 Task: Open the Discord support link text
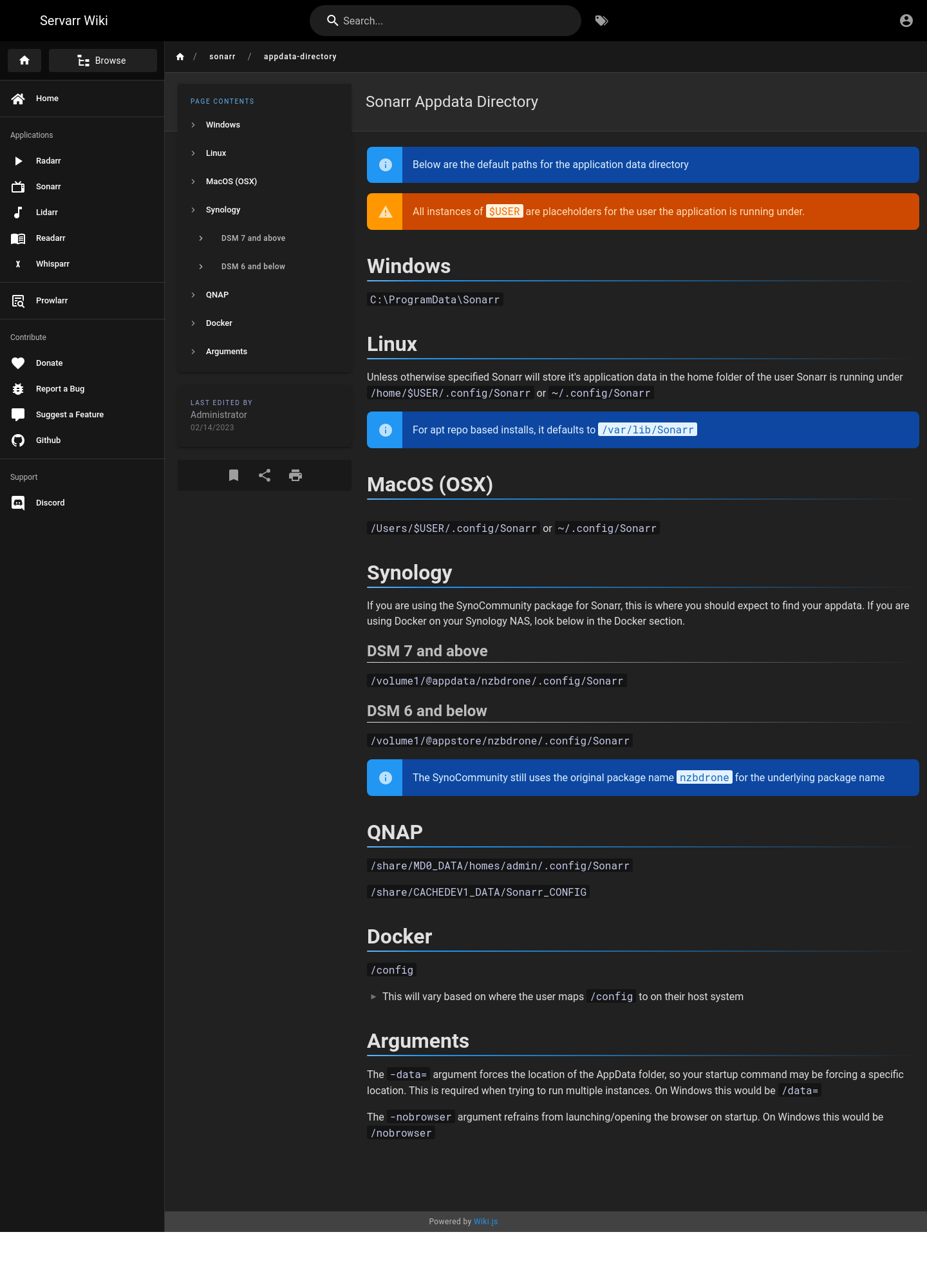50,503
